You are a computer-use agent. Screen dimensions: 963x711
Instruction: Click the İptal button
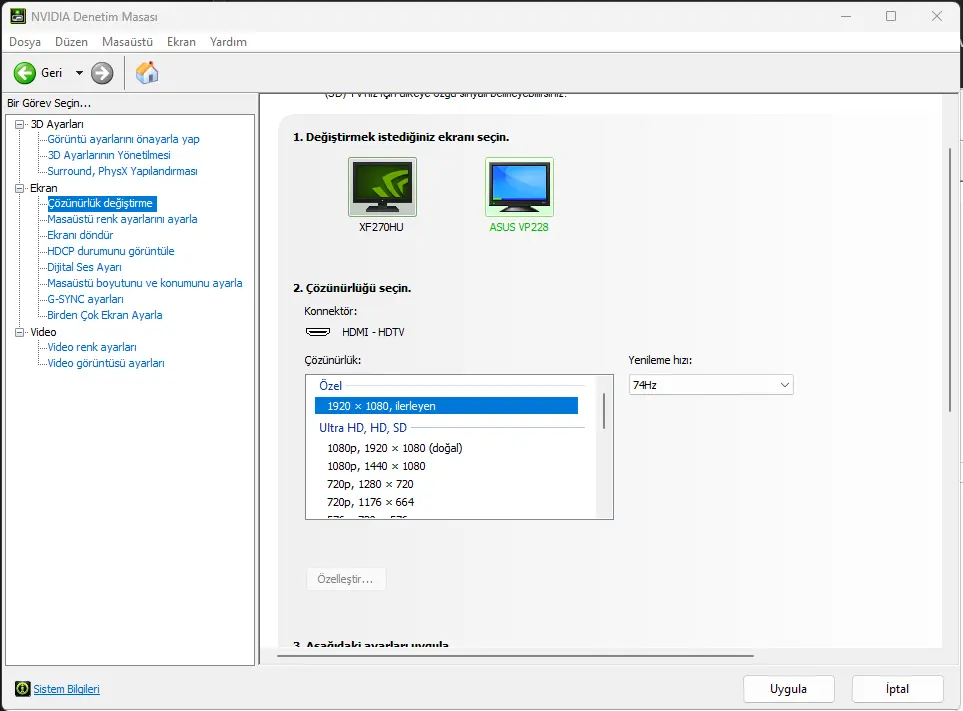pos(897,689)
